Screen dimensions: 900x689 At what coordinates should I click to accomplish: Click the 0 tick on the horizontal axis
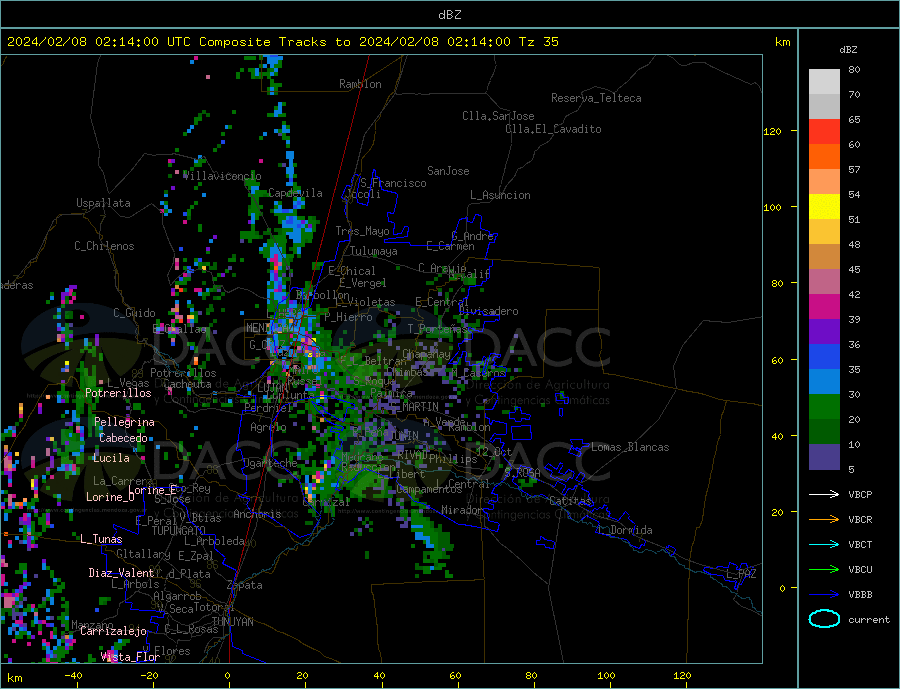pyautogui.click(x=227, y=676)
